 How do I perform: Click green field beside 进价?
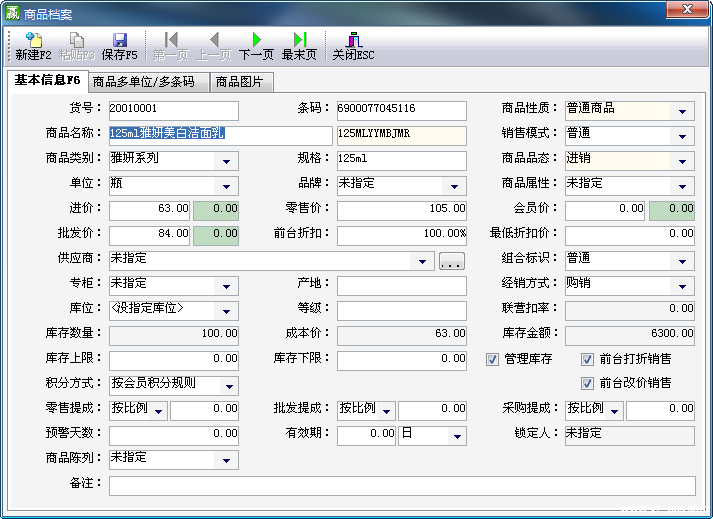click(216, 211)
